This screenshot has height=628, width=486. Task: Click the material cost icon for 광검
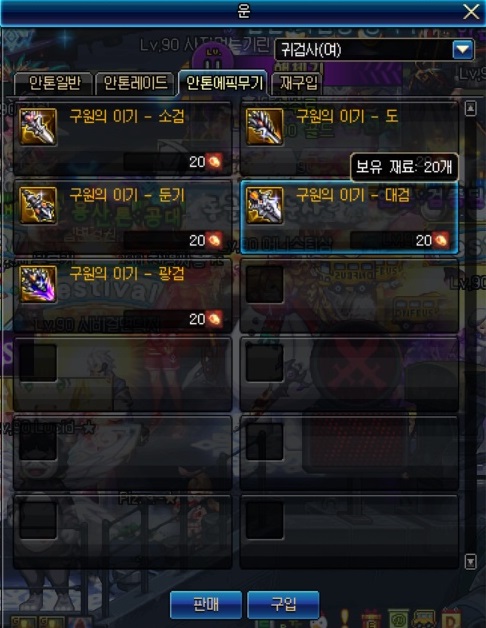tap(214, 319)
